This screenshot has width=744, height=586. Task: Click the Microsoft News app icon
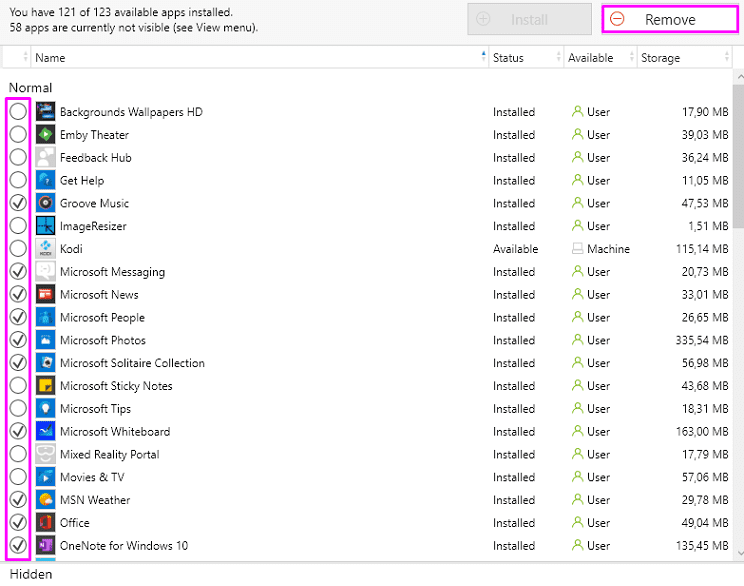click(x=46, y=294)
